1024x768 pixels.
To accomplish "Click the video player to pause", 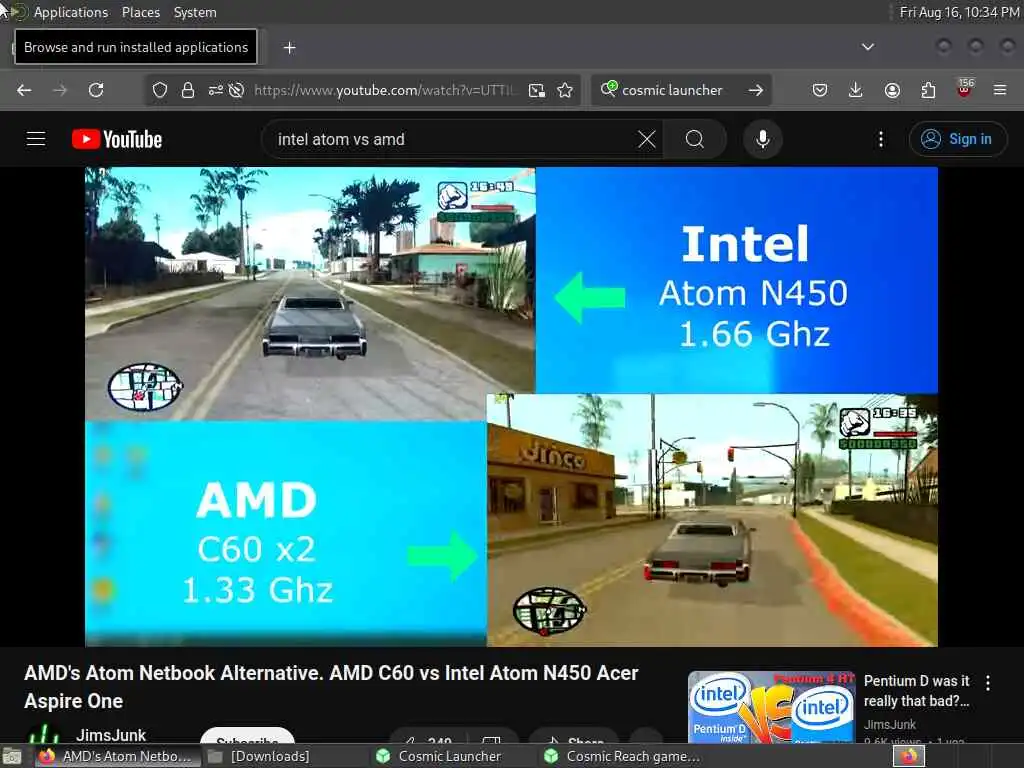I will coord(511,407).
